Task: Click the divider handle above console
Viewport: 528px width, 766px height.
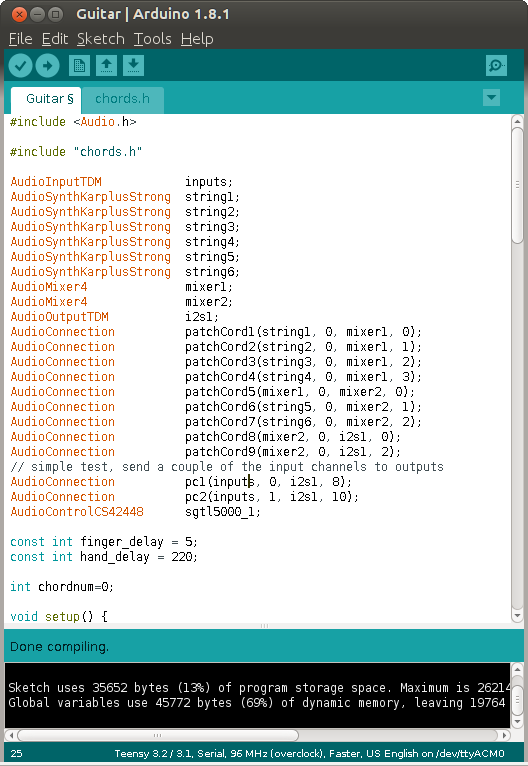Action: (x=264, y=626)
